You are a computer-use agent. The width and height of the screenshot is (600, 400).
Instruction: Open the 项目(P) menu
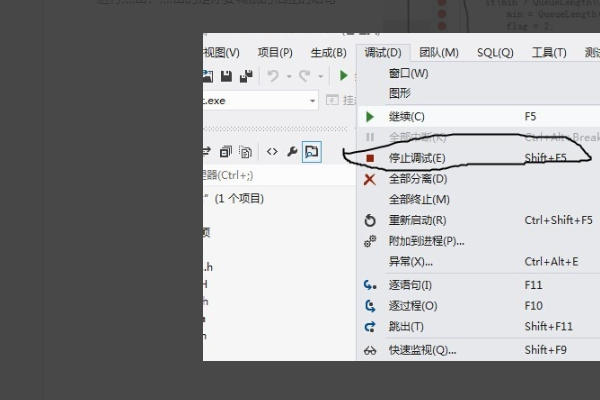pyautogui.click(x=275, y=52)
